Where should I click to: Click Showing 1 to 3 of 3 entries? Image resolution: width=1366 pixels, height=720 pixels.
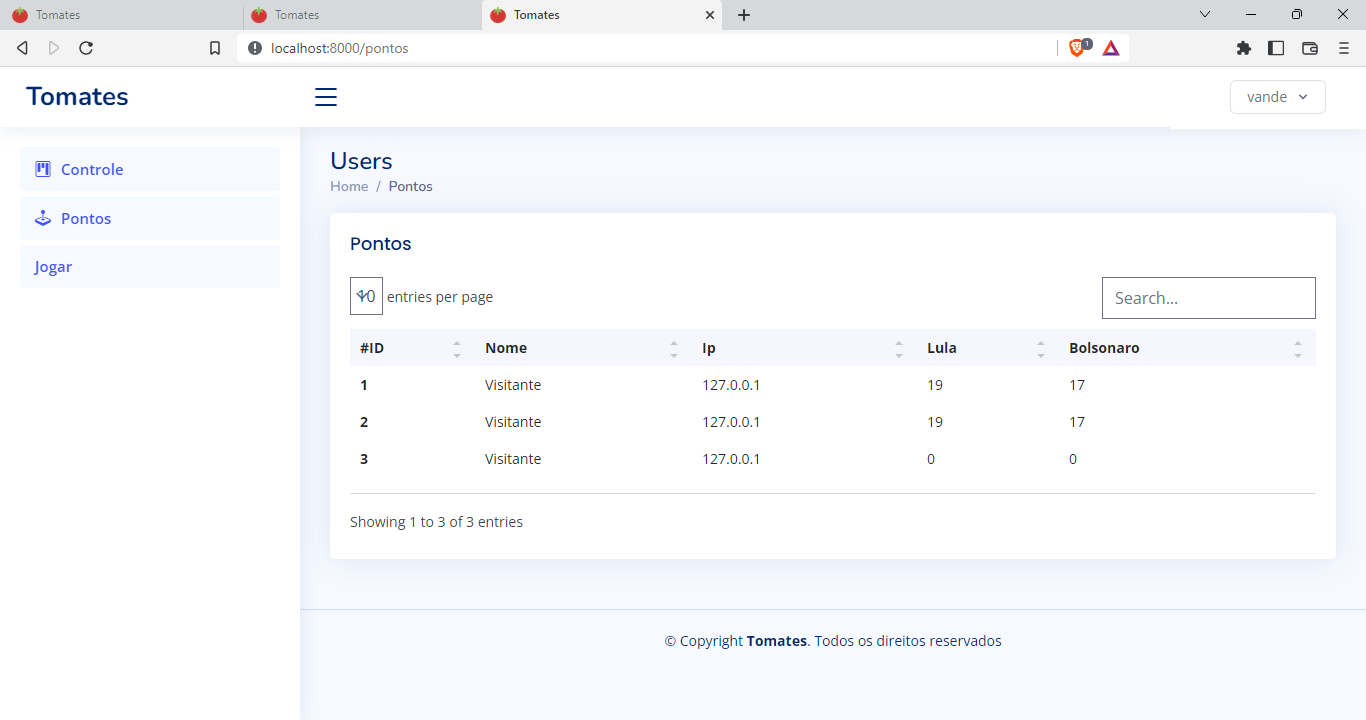(436, 522)
